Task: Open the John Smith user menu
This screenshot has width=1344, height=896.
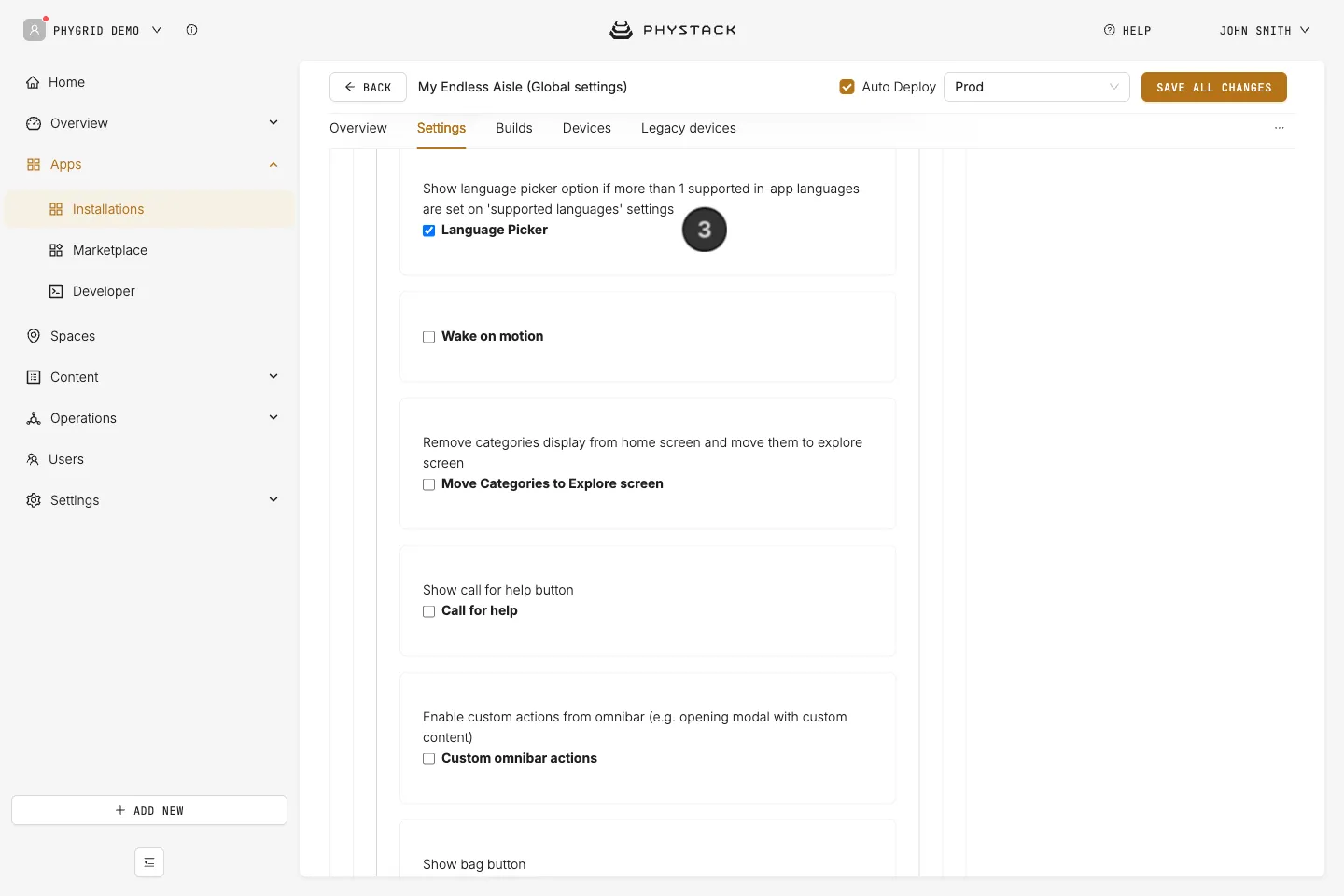Action: [1265, 30]
